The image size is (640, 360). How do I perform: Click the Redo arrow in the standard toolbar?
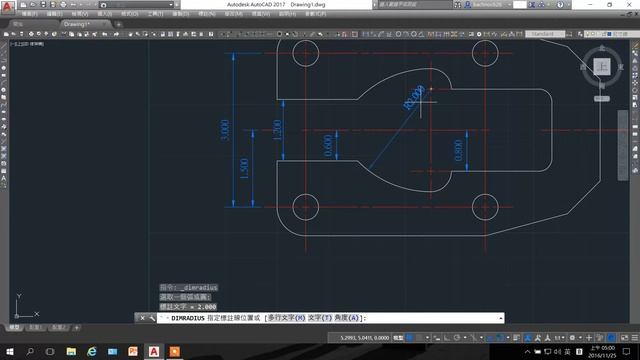pyautogui.click(x=116, y=34)
